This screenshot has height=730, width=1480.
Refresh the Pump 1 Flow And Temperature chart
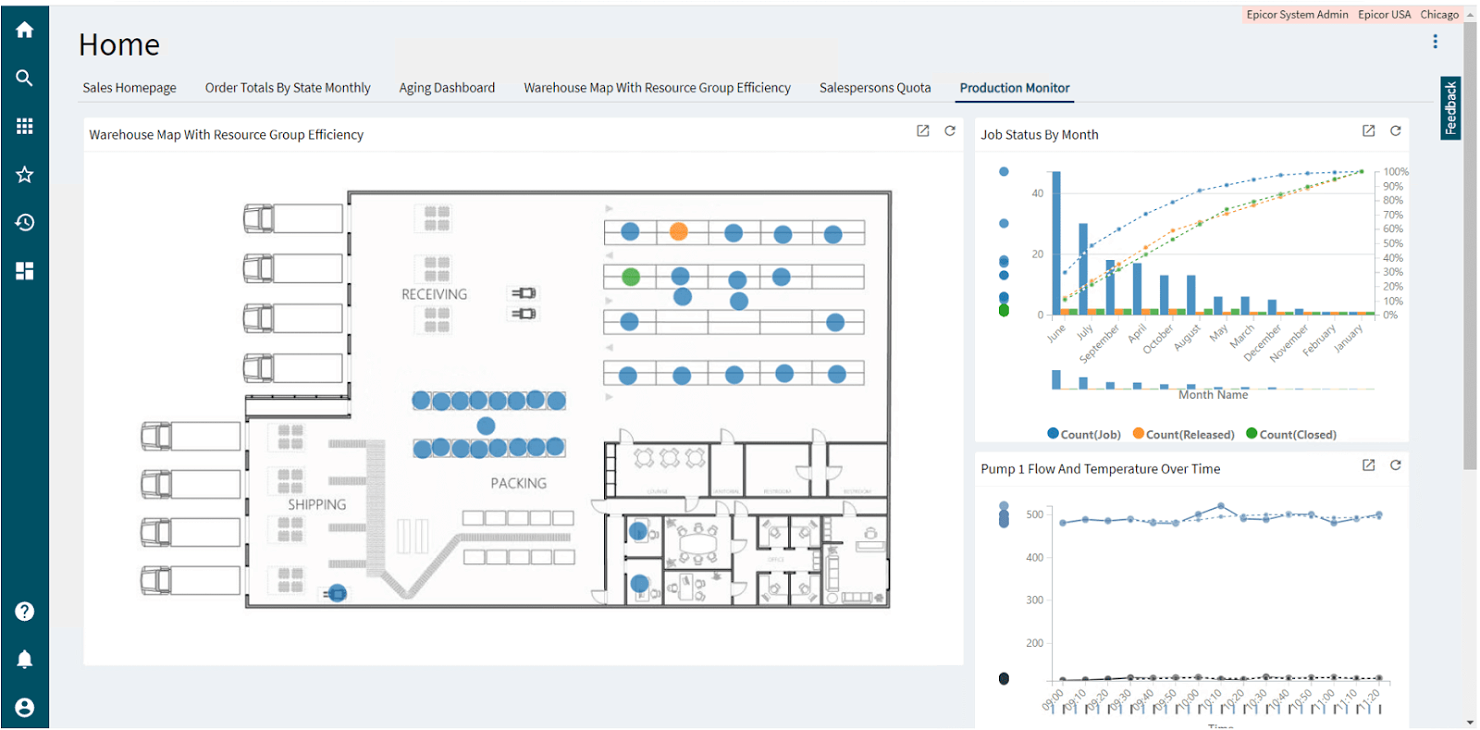(1395, 465)
